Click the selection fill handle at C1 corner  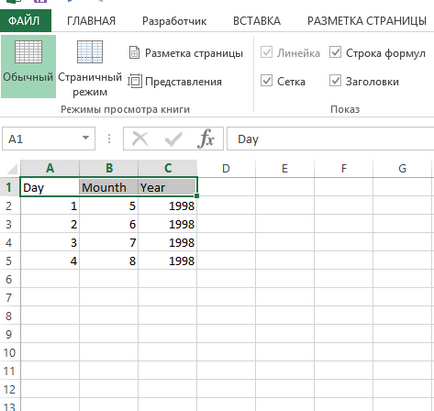(197, 196)
